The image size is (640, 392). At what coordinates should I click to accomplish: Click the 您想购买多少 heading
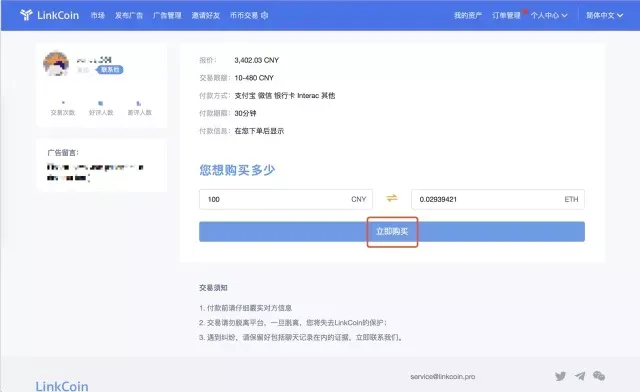click(237, 170)
